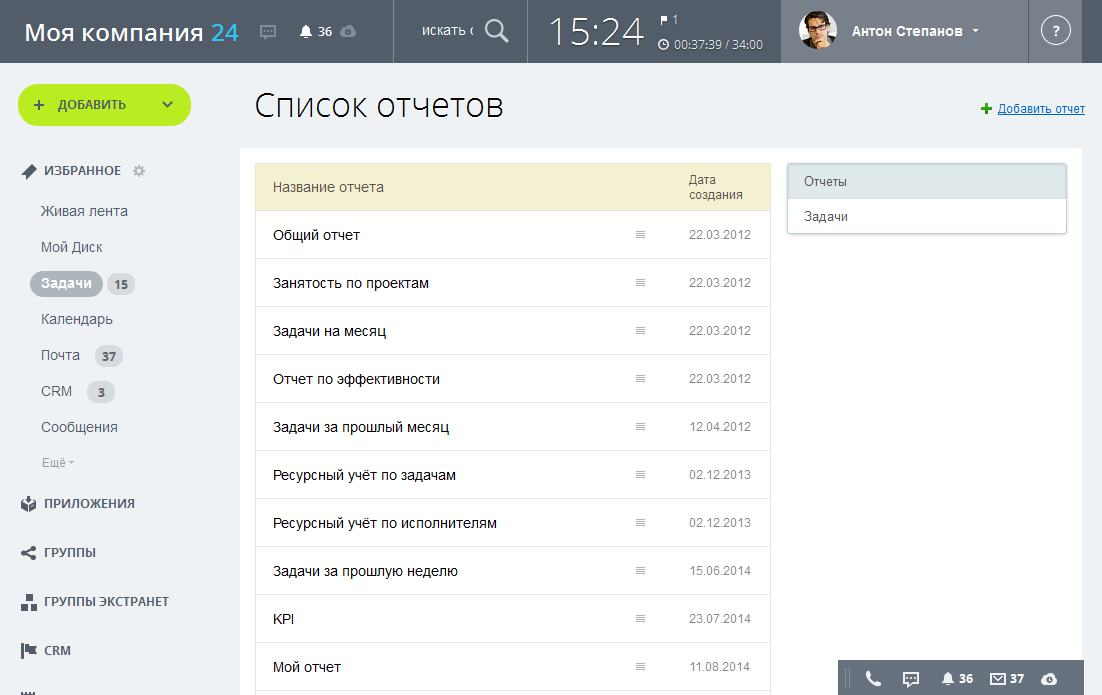This screenshot has width=1102, height=695.
Task: Click the cloud drive icon in header
Action: click(348, 32)
